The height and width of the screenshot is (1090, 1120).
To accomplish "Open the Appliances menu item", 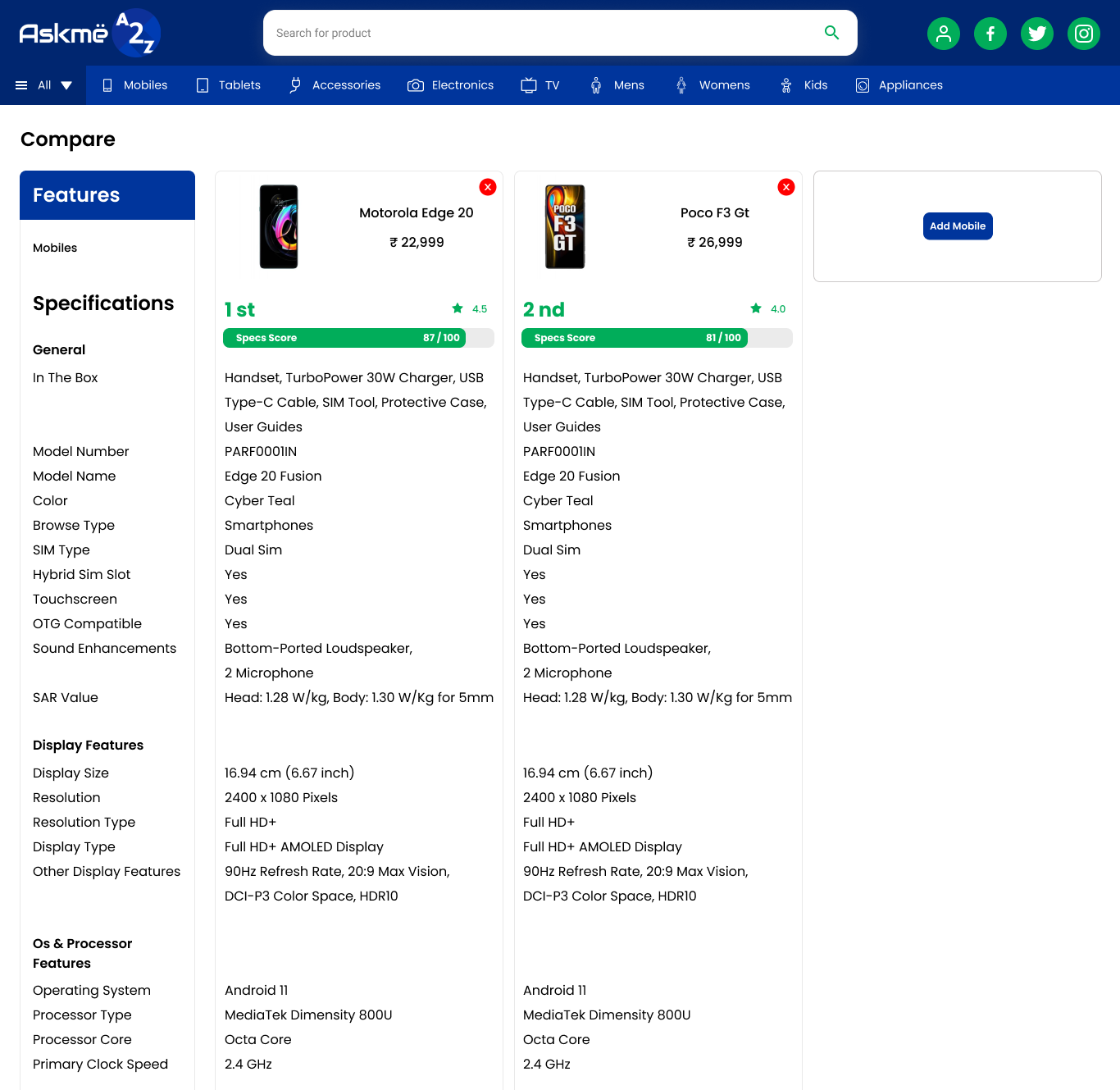I will (910, 85).
